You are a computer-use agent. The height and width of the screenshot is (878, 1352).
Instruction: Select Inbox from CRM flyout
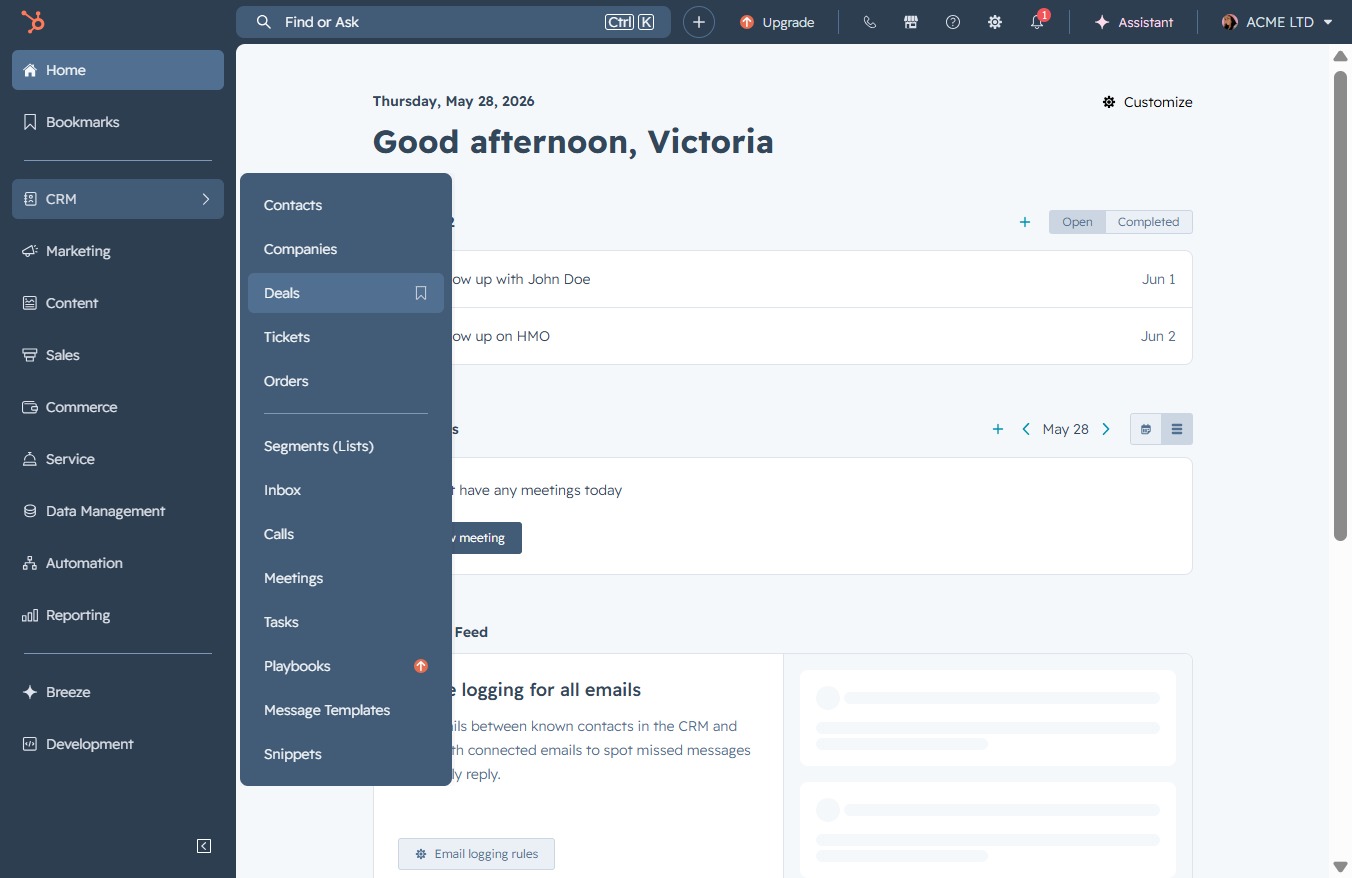346,490
